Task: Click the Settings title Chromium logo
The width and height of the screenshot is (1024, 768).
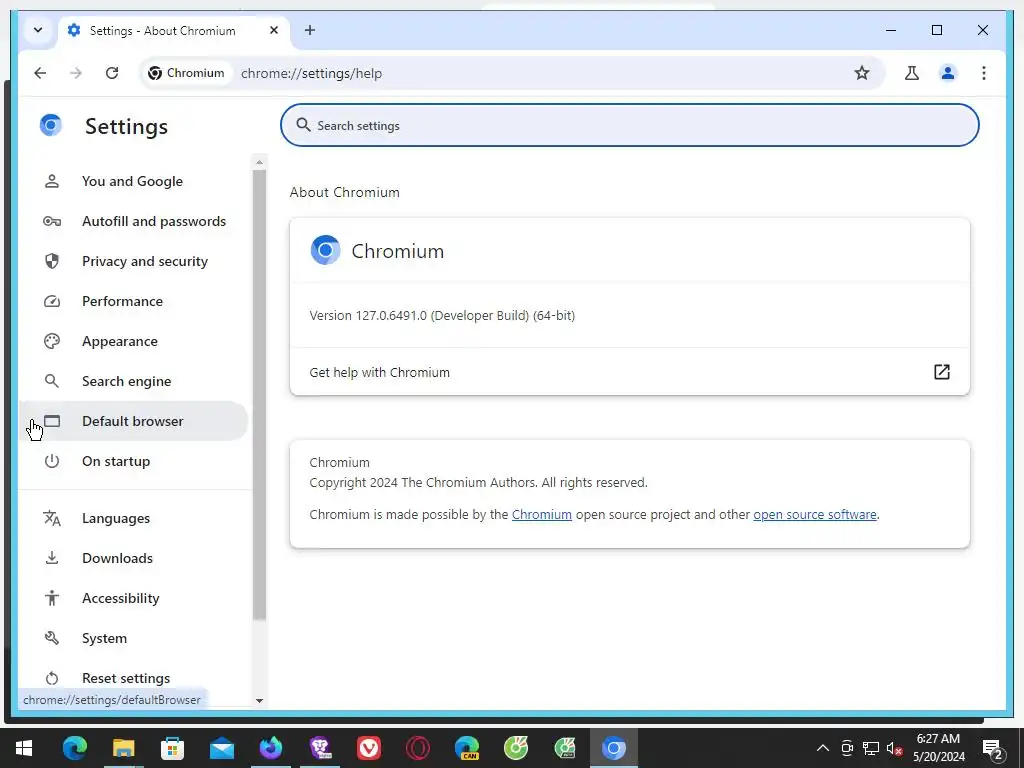Action: [50, 125]
